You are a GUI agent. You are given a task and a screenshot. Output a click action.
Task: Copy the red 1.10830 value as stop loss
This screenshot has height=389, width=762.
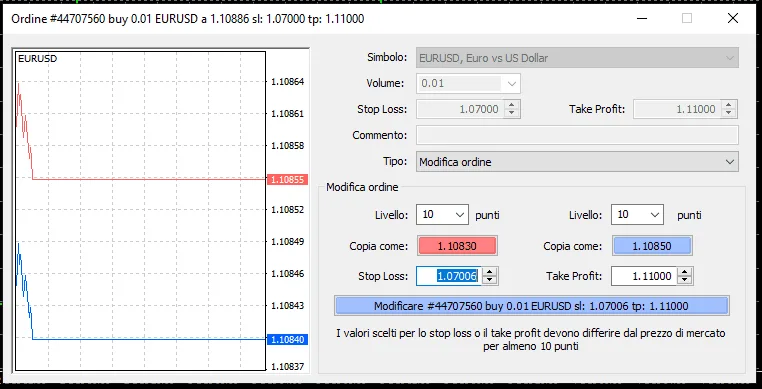point(457,246)
